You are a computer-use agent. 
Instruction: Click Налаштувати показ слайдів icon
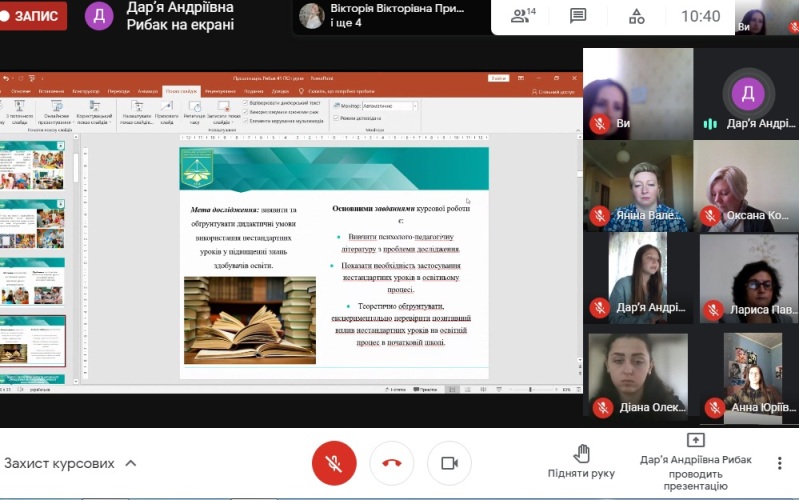pyautogui.click(x=137, y=106)
